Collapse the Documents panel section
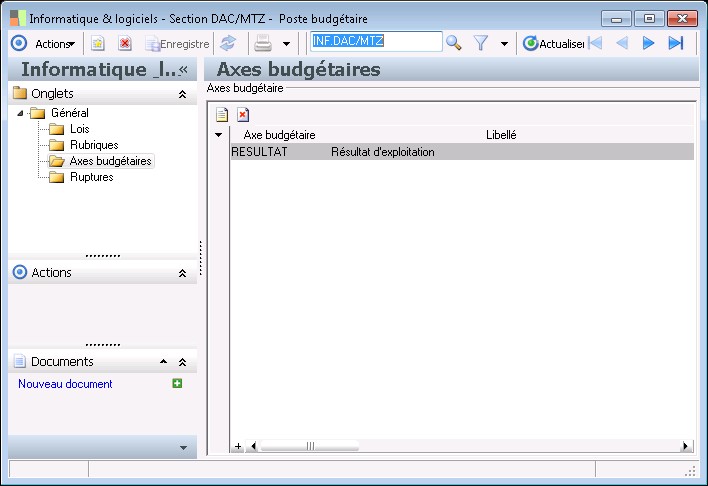Screen dimensions: 708x486 point(182,362)
